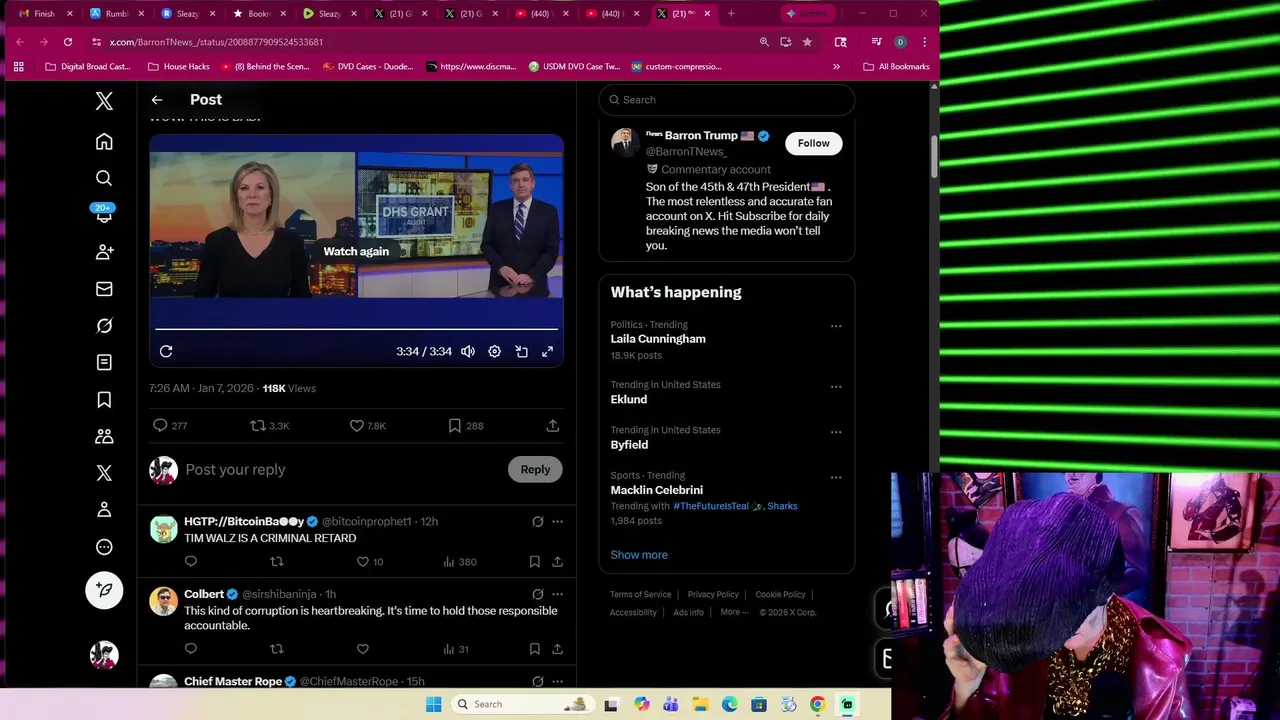Image resolution: width=1280 pixels, height=720 pixels.
Task: Open Chrome zoom magnifier in address bar
Action: click(x=764, y=42)
